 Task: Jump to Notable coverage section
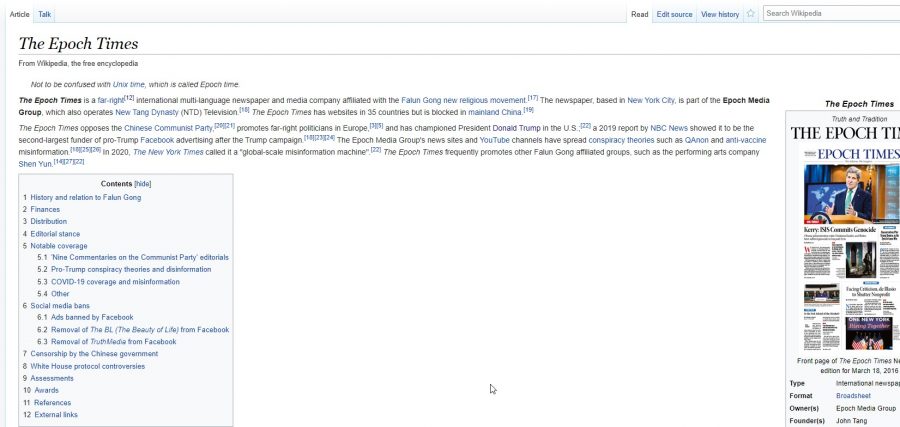[x=59, y=246]
